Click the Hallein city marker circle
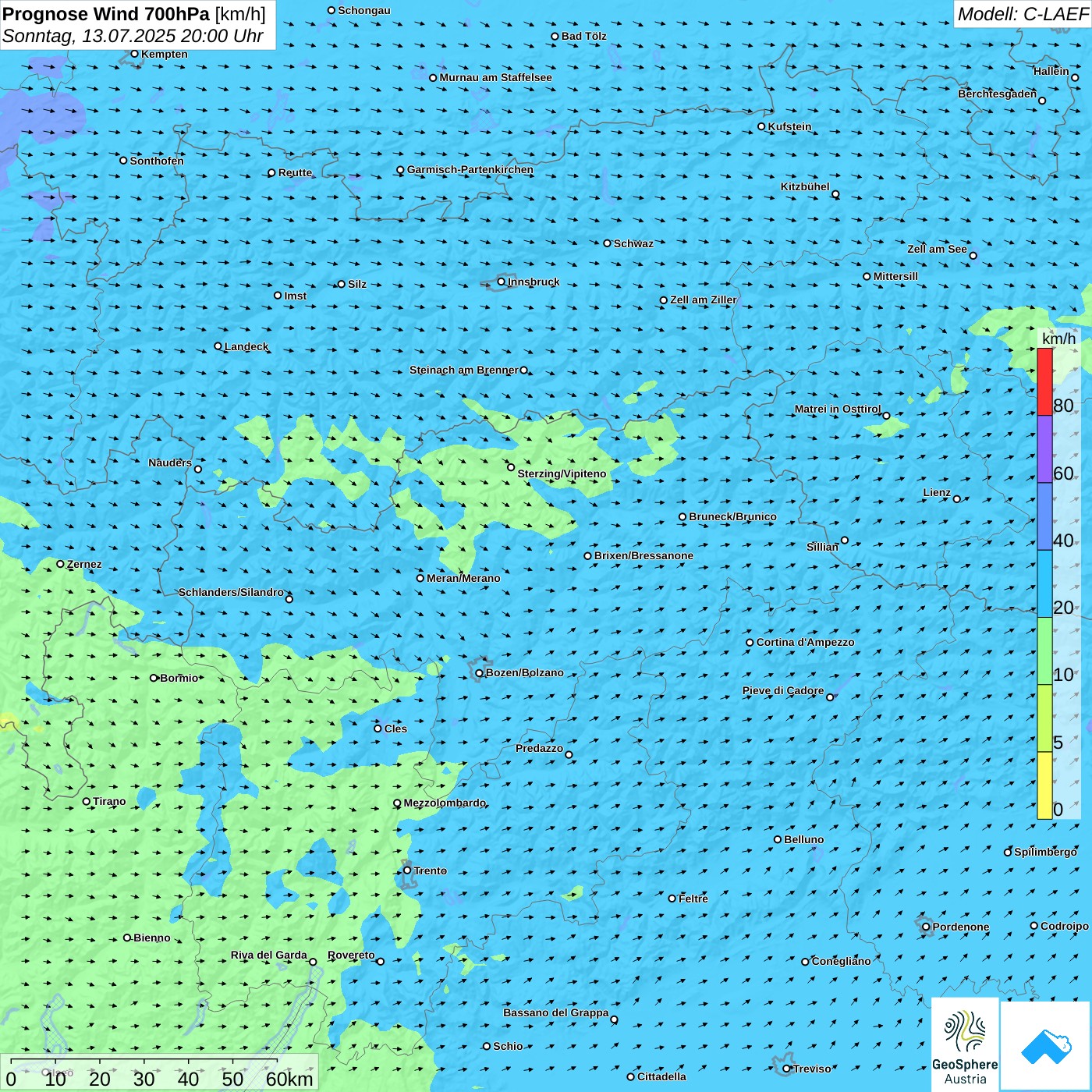The width and height of the screenshot is (1092, 1092). coord(1075,77)
